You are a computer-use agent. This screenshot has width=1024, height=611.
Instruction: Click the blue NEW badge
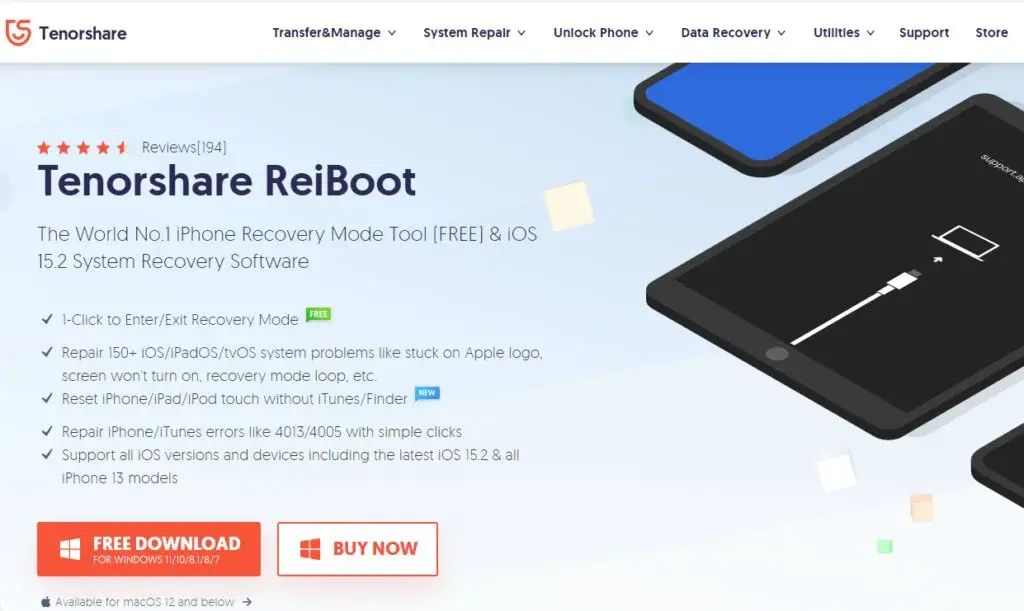pyautogui.click(x=427, y=393)
